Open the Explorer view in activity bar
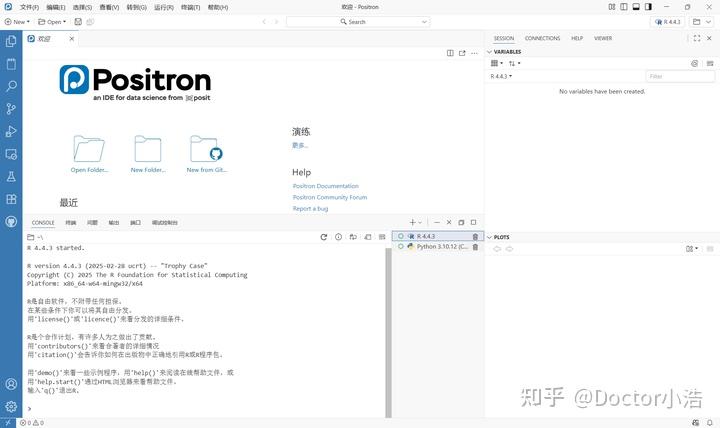This screenshot has height=428, width=720. [x=11, y=41]
